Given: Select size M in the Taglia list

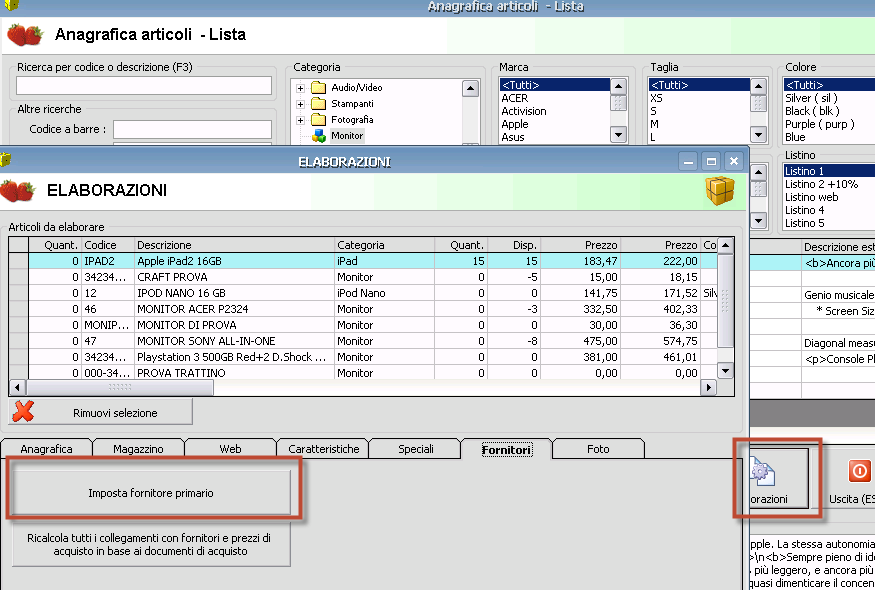Looking at the screenshot, I should pyautogui.click(x=699, y=124).
